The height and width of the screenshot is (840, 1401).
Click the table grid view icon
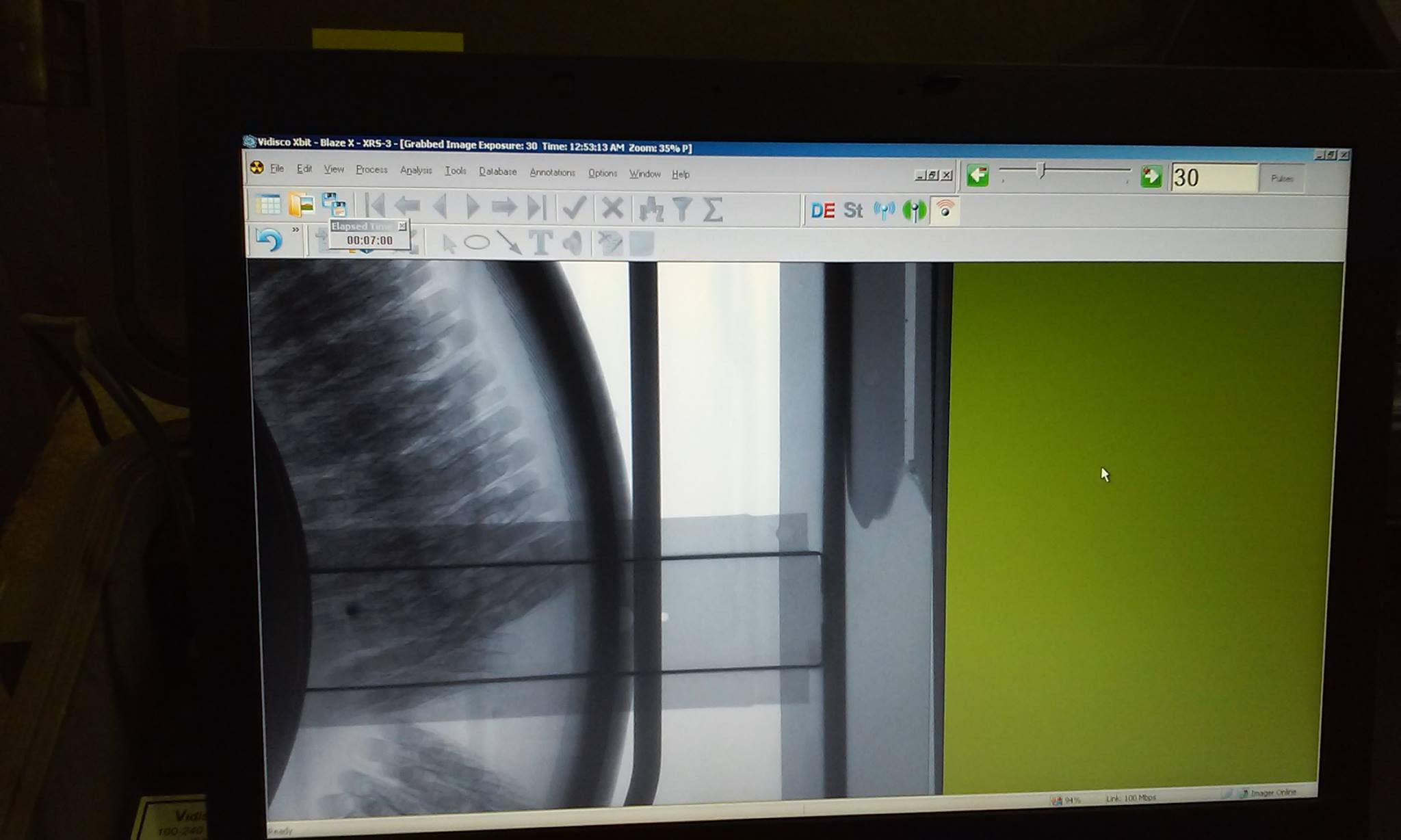(x=267, y=204)
